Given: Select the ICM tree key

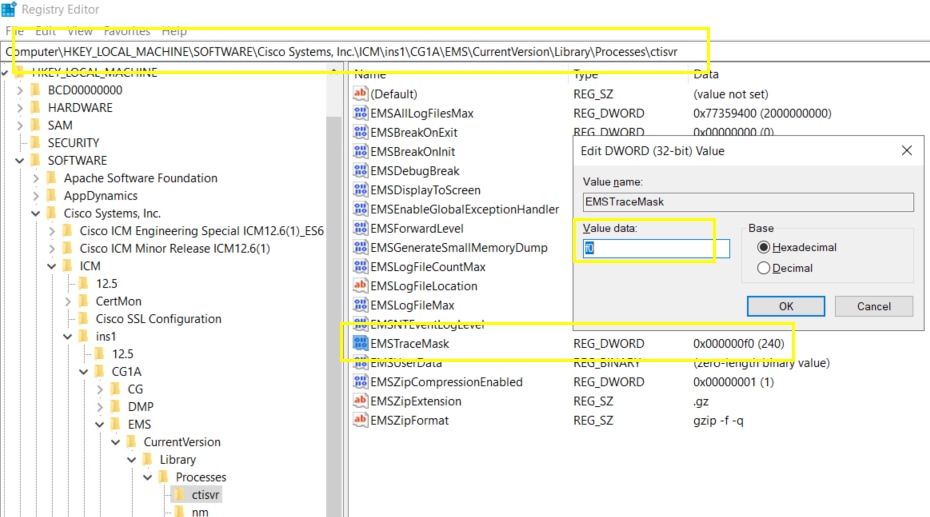Looking at the screenshot, I should [90, 266].
